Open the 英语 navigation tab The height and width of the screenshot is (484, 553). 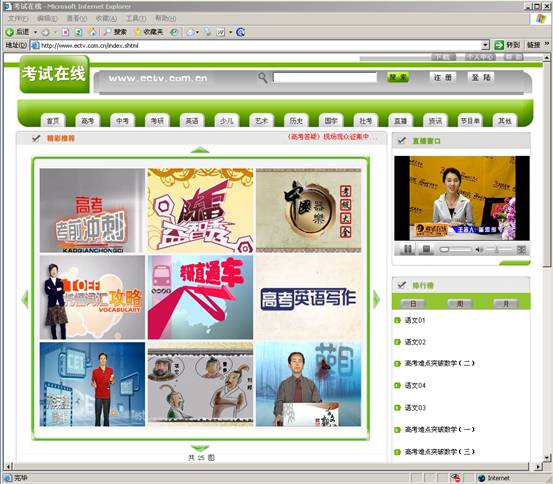pos(192,121)
